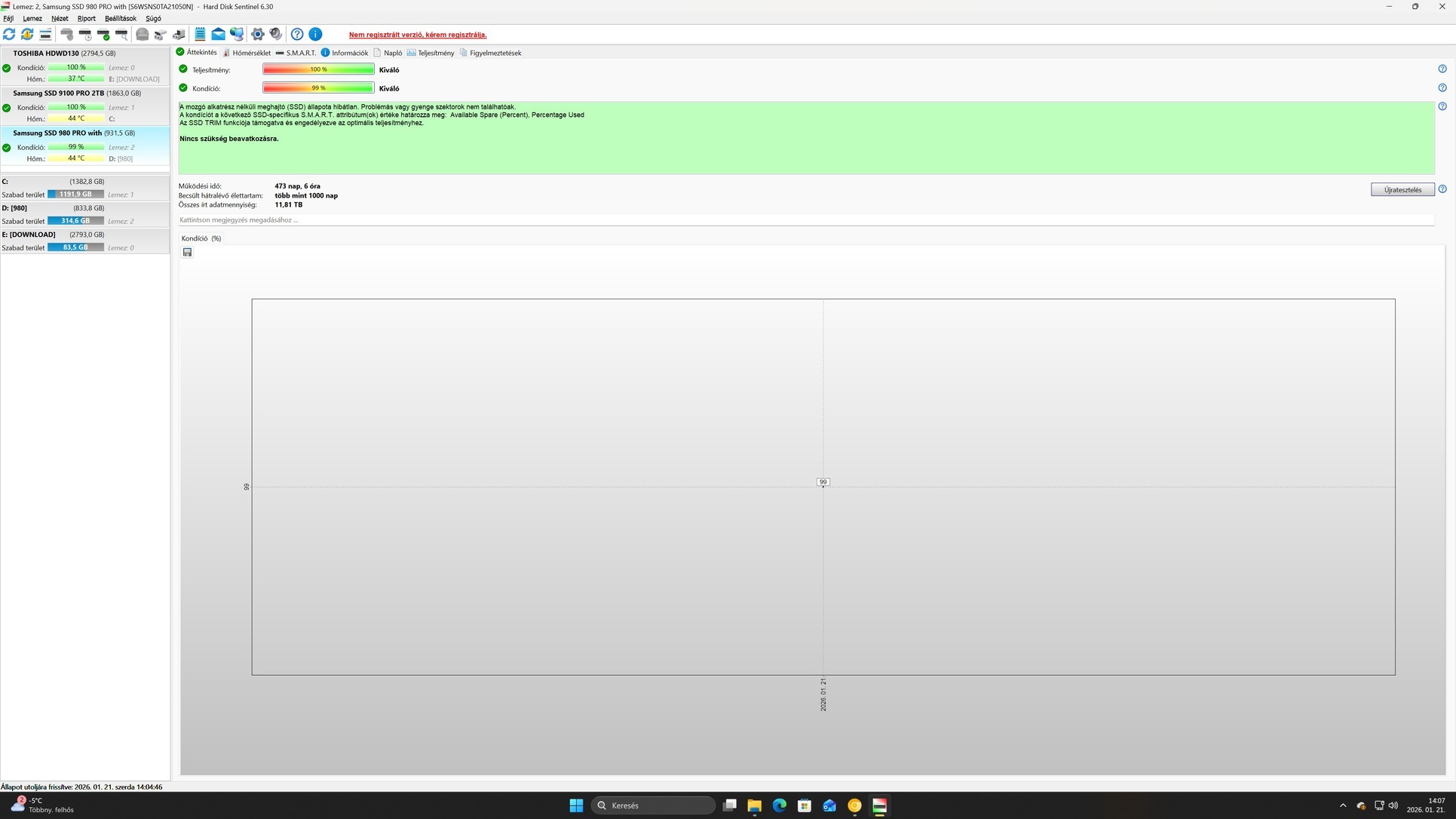This screenshot has height=819, width=1456.
Task: Click the blue info about icon
Action: point(316,35)
